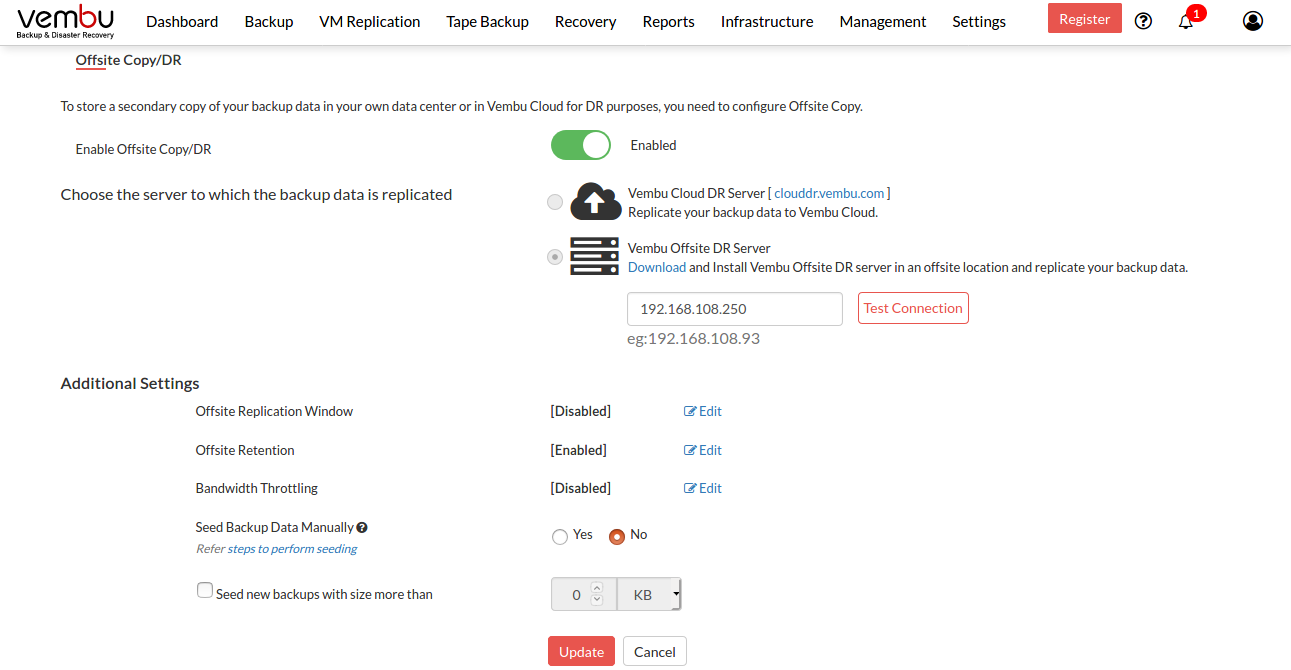Screen dimensions: 1291x670
Task: Click the Test Connection button
Action: coord(913,308)
